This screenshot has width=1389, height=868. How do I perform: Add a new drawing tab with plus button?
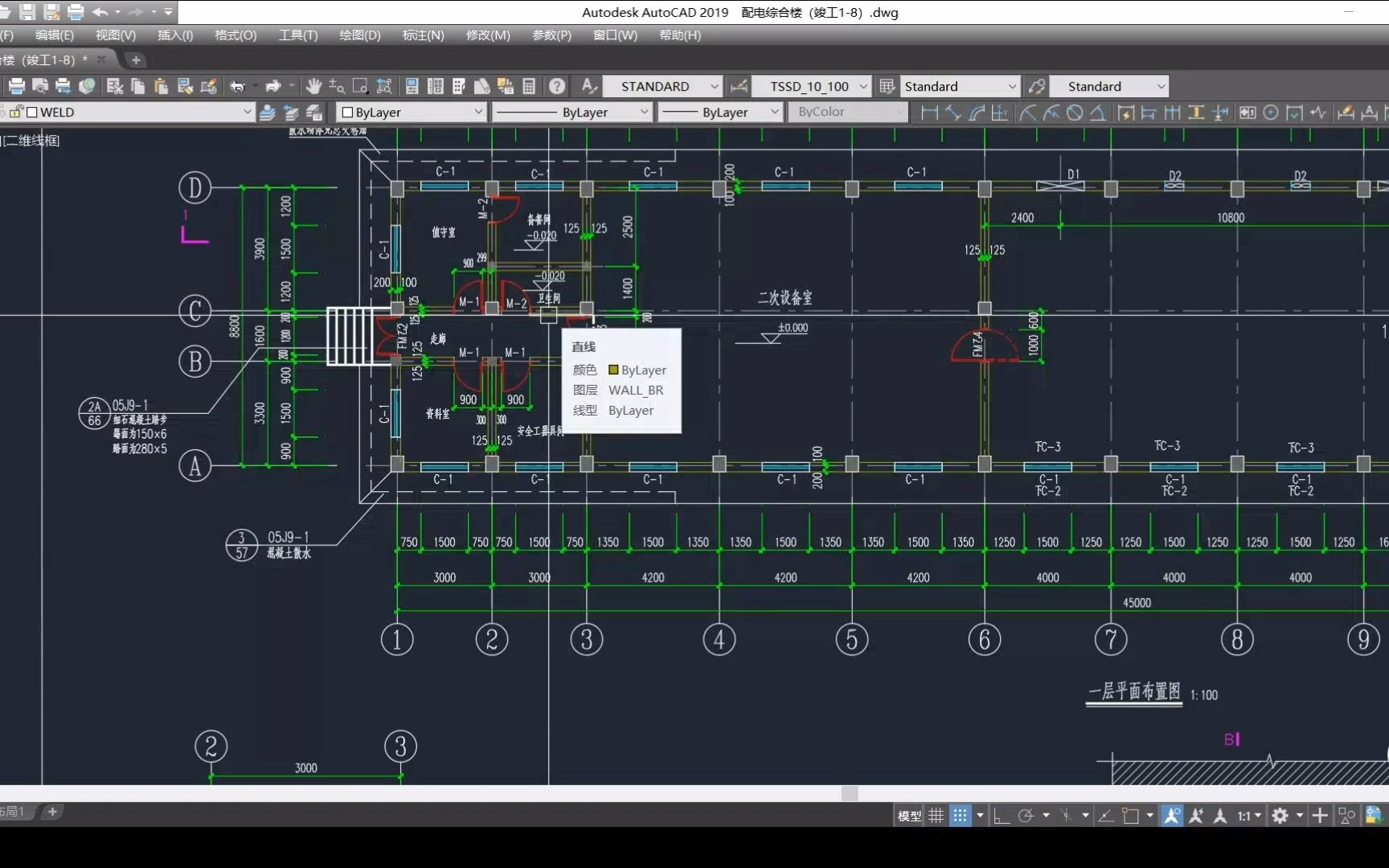pos(136,59)
